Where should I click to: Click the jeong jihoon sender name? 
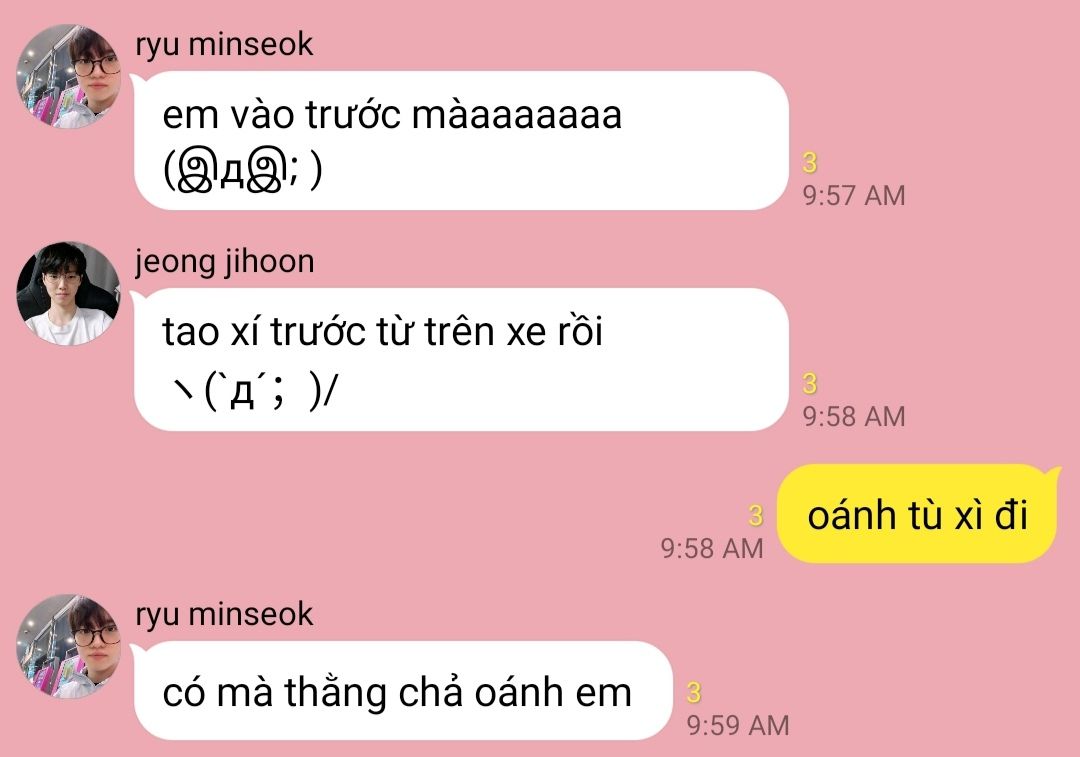(x=225, y=262)
